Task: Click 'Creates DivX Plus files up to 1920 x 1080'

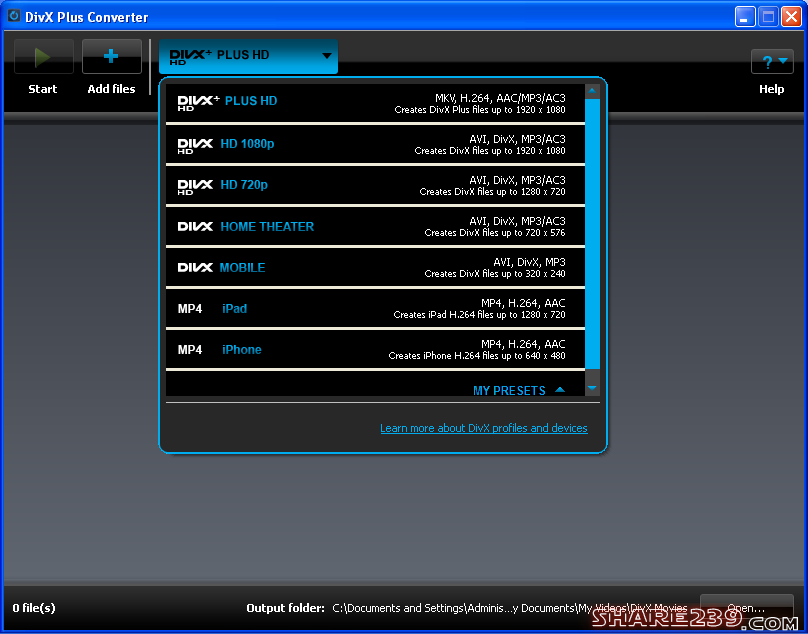Action: tap(480, 110)
